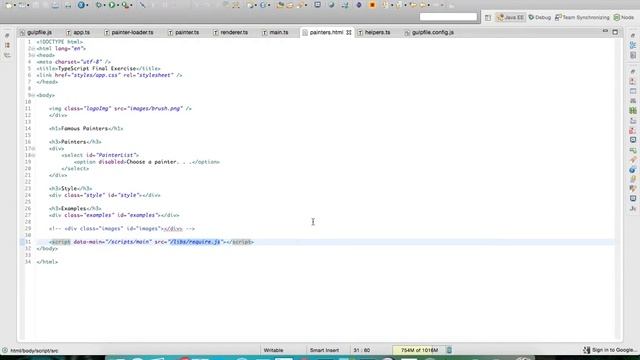Viewport: 640px width, 360px height.
Task: Expand the Run configurations dropdown arrow
Action: pyautogui.click(x=118, y=5)
